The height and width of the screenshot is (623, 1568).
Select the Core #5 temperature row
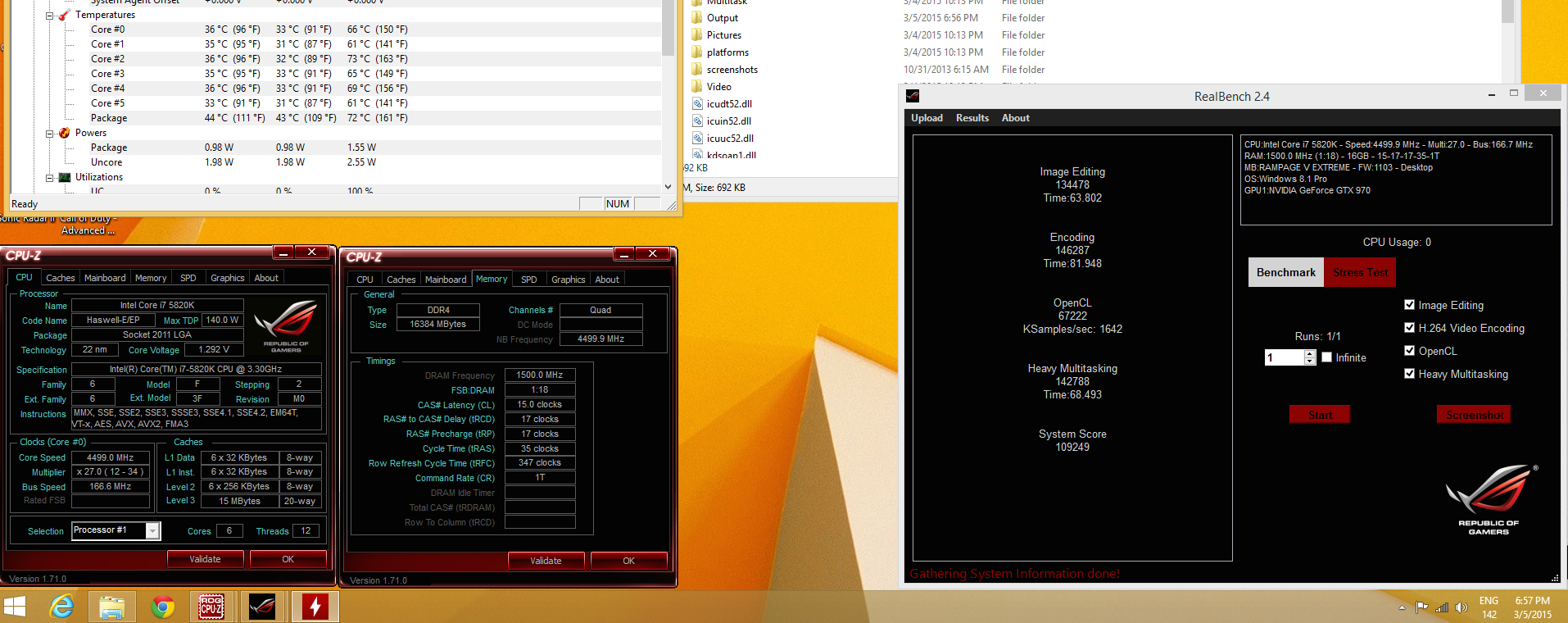[375, 103]
